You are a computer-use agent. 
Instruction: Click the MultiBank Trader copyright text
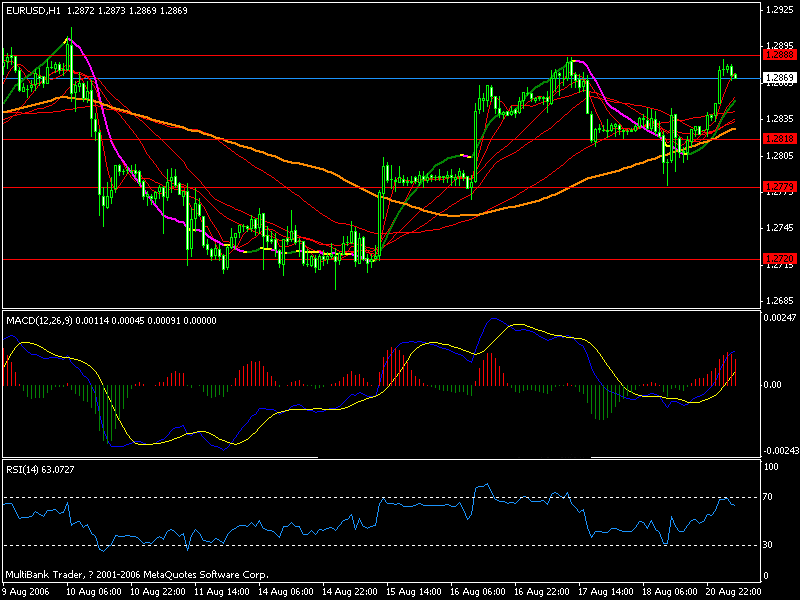137,574
